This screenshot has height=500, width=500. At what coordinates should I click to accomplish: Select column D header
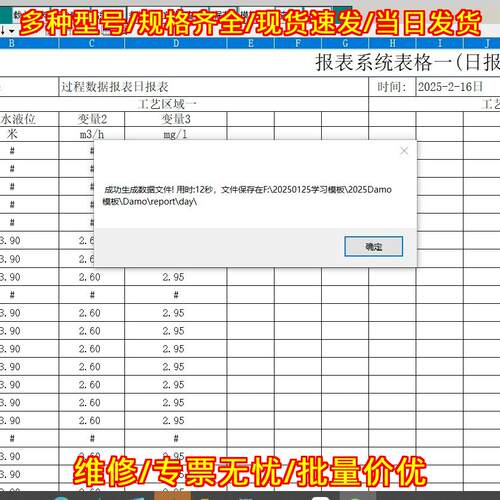176,43
